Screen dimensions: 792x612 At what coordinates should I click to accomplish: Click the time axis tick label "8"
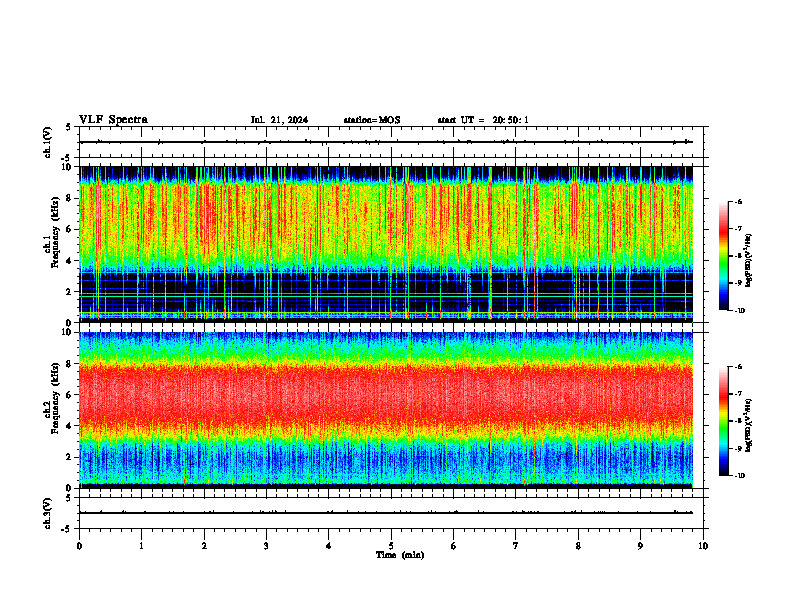(578, 546)
